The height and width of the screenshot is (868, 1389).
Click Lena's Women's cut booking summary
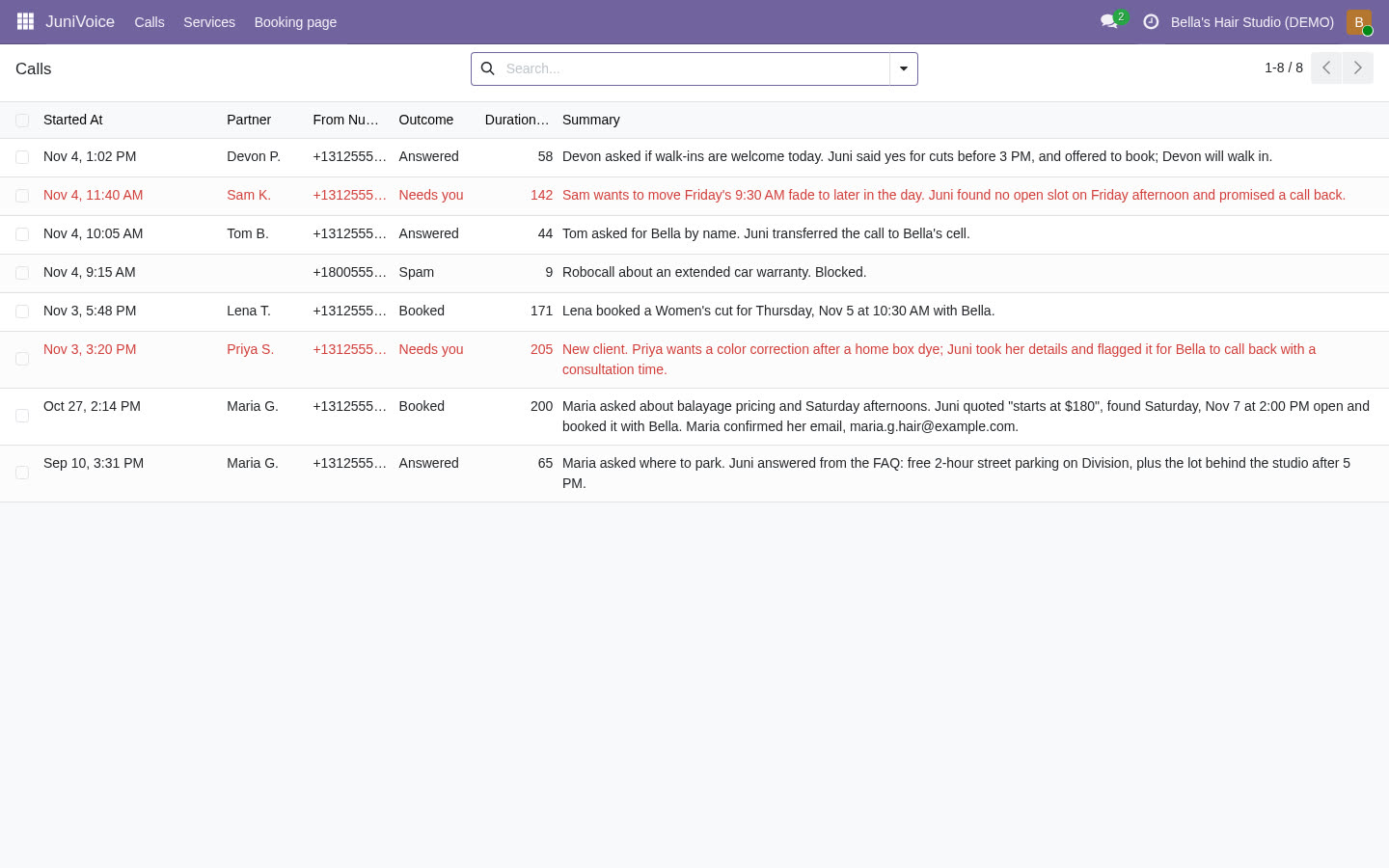click(x=778, y=311)
